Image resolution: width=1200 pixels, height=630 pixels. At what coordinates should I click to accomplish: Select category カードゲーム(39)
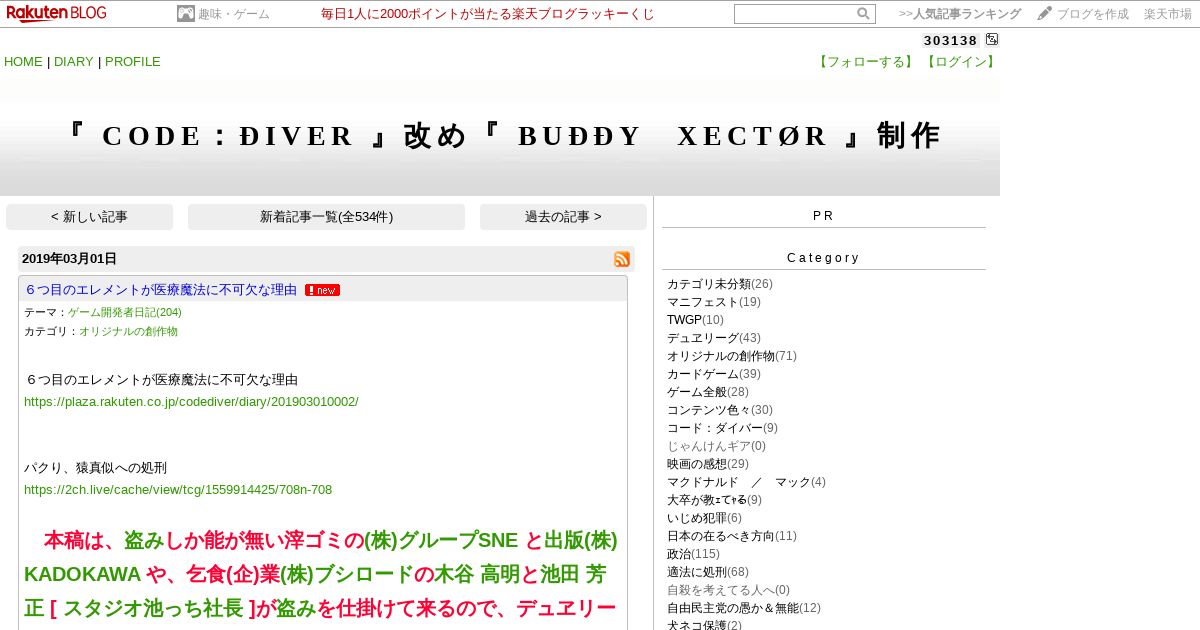click(714, 374)
